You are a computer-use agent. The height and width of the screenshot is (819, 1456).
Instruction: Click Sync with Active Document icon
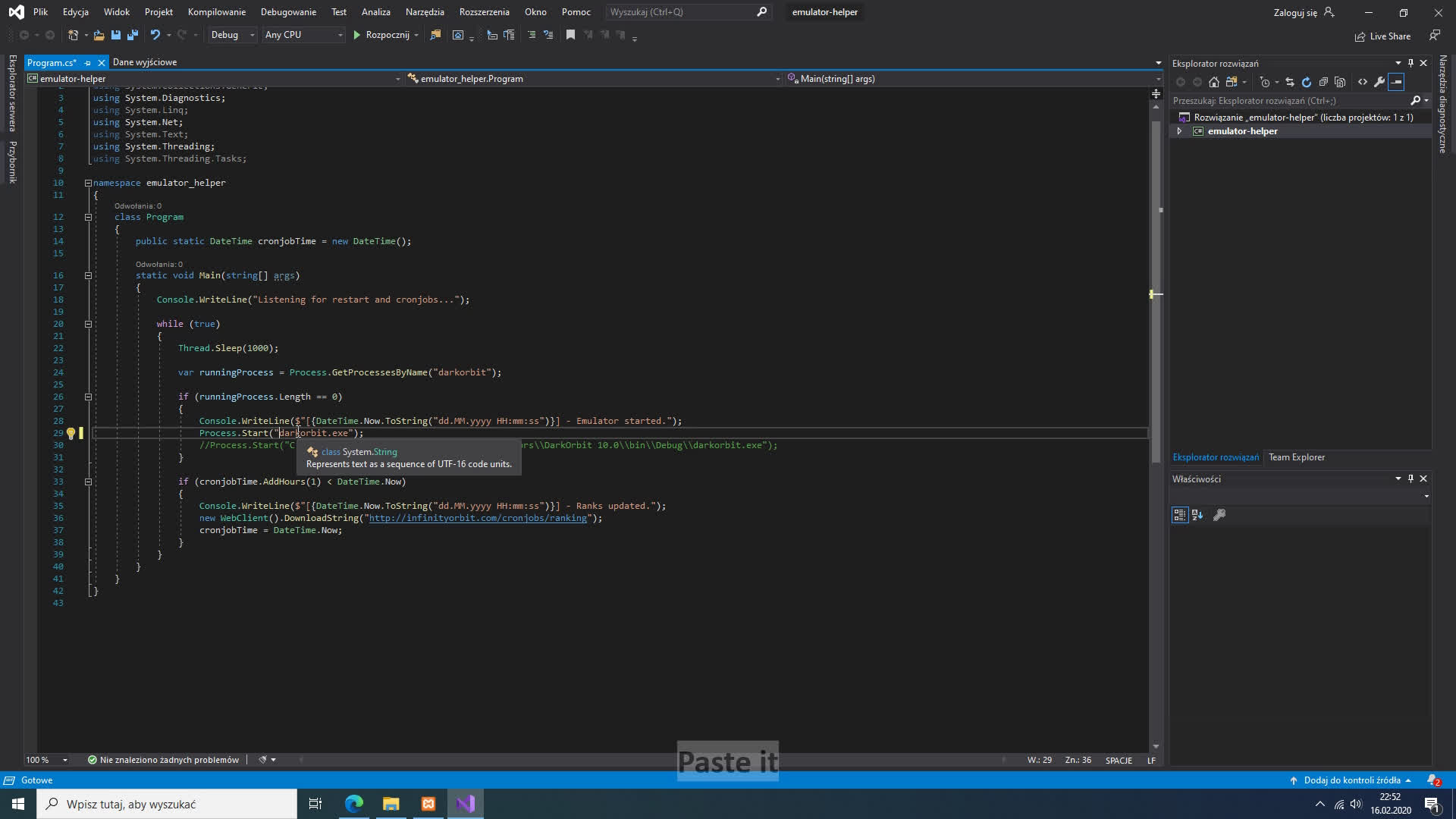click(1290, 82)
